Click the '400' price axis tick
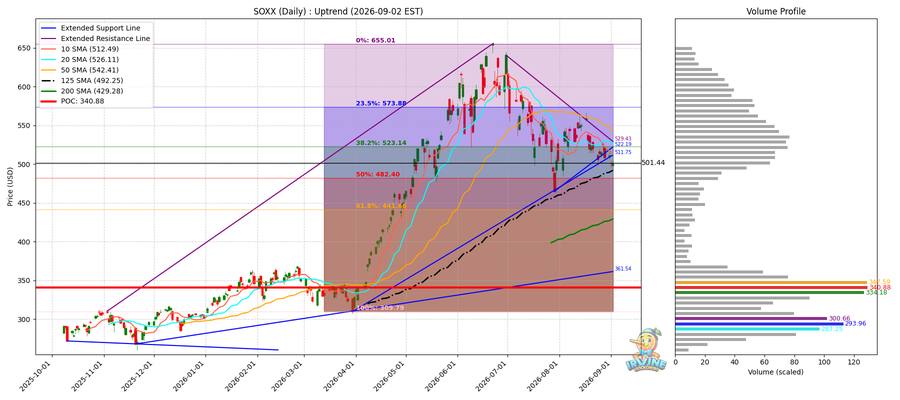Screen dimensions: 900x400 25,242
